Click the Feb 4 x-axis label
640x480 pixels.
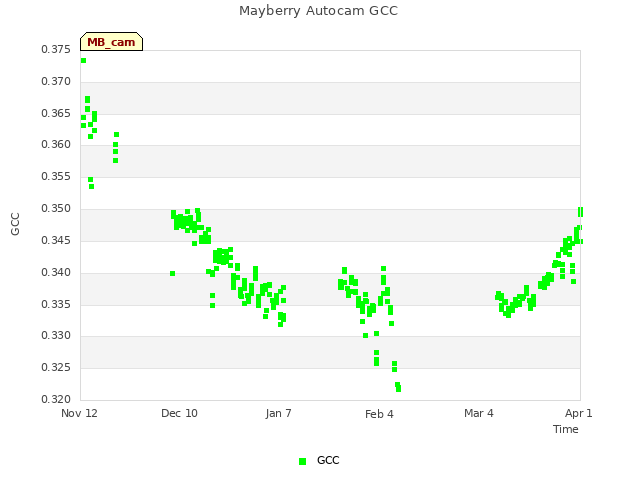pos(379,414)
